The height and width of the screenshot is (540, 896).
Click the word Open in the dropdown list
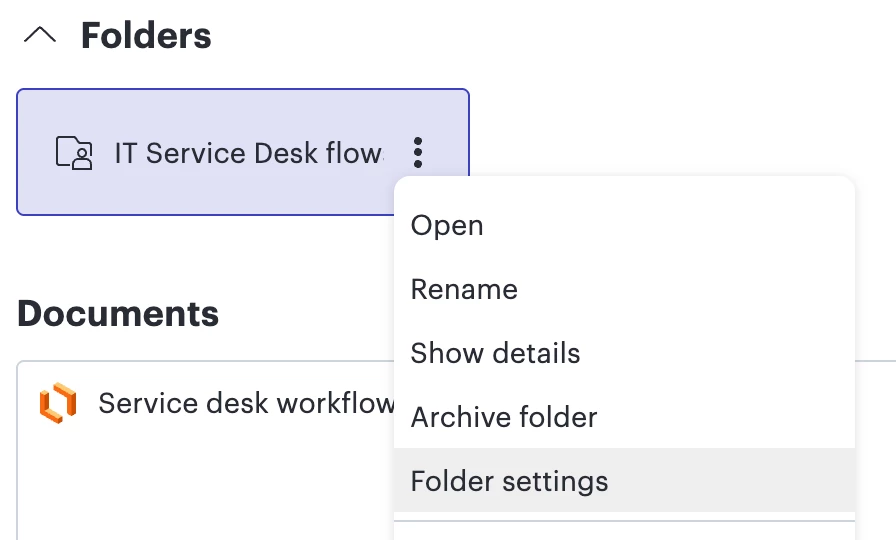click(x=447, y=226)
